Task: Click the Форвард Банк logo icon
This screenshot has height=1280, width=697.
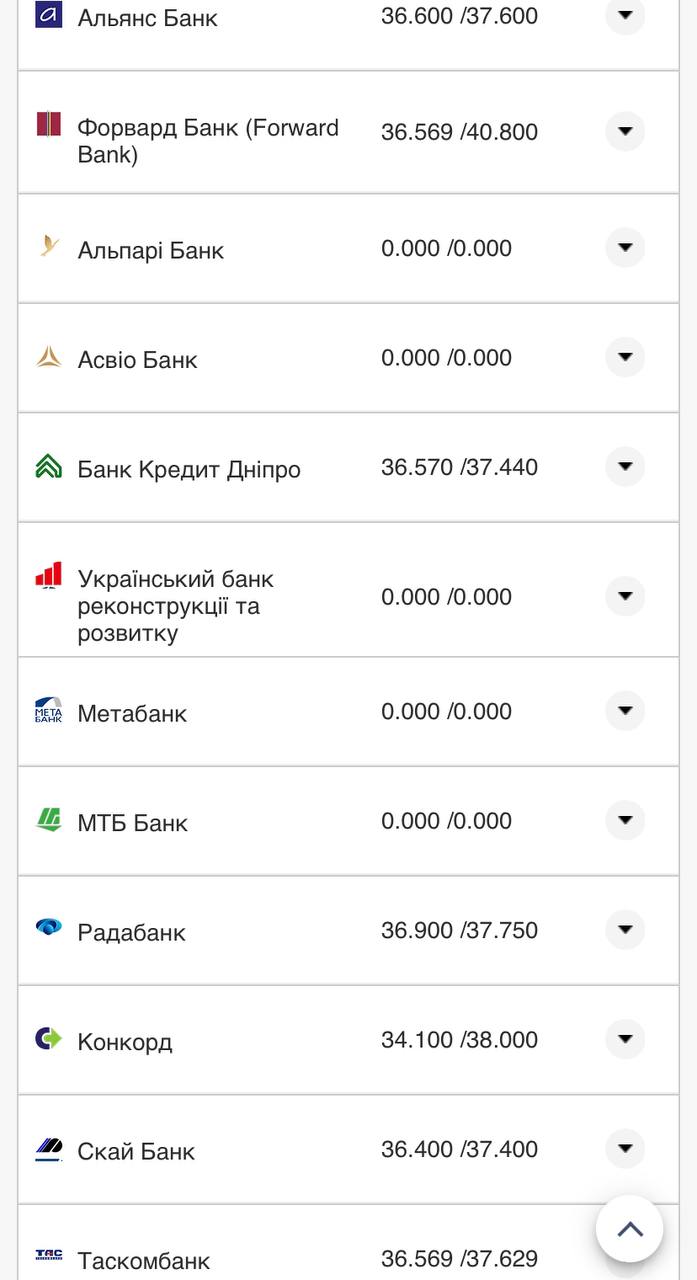Action: [48, 124]
